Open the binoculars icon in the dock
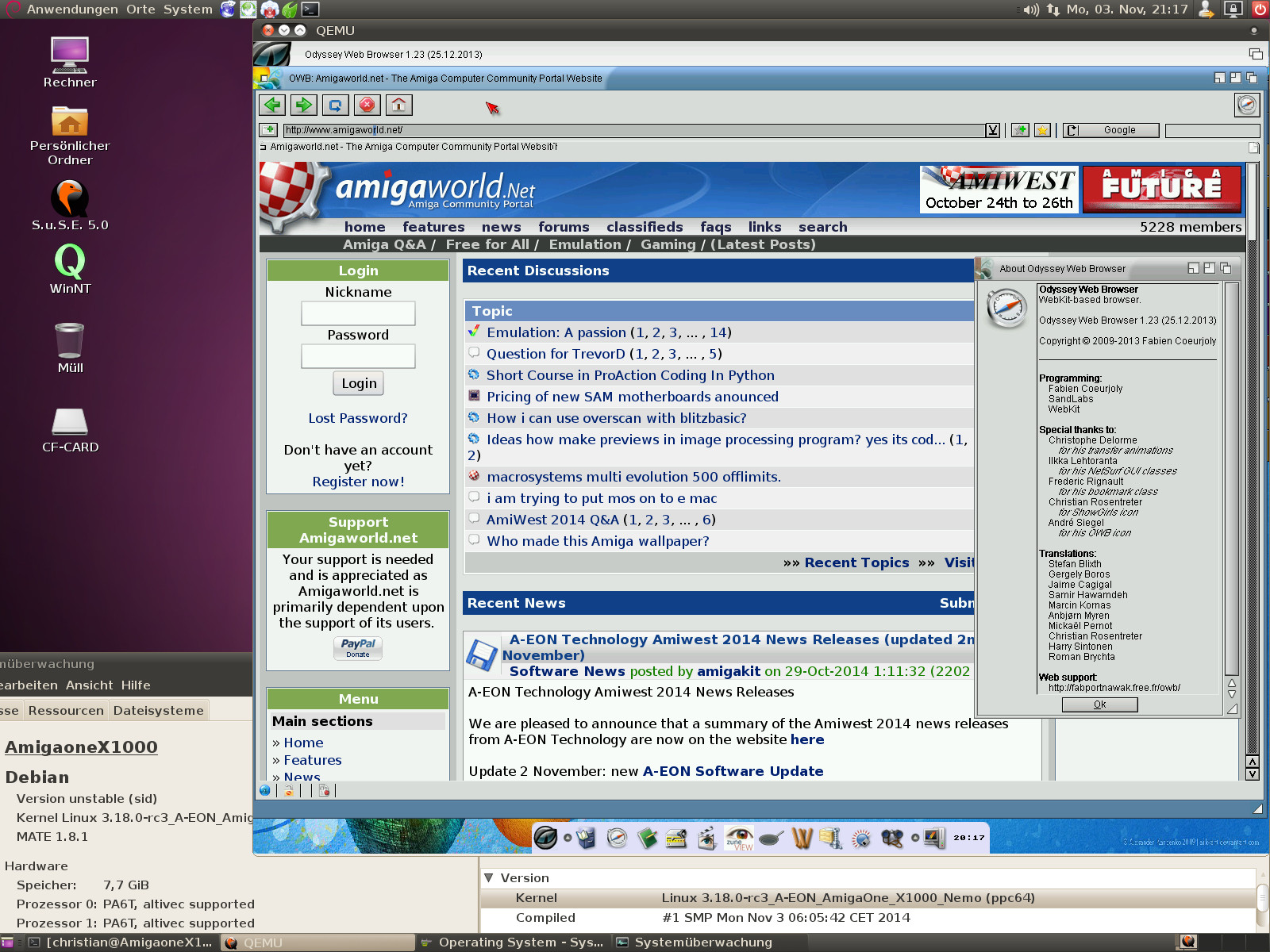The height and width of the screenshot is (952, 1270). (891, 838)
